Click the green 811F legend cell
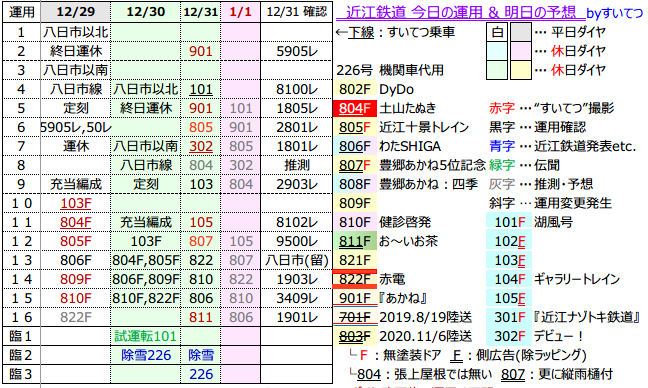 coord(355,241)
